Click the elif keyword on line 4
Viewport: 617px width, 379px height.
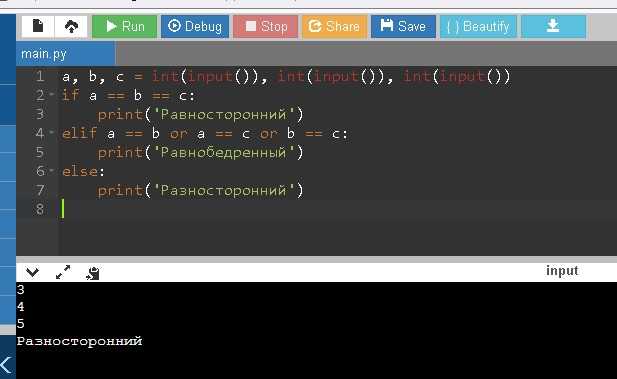tap(79, 133)
